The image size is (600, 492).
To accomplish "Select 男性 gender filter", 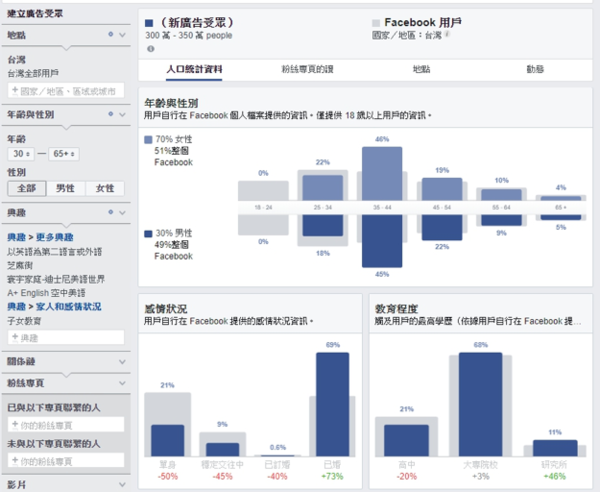I will (x=65, y=188).
